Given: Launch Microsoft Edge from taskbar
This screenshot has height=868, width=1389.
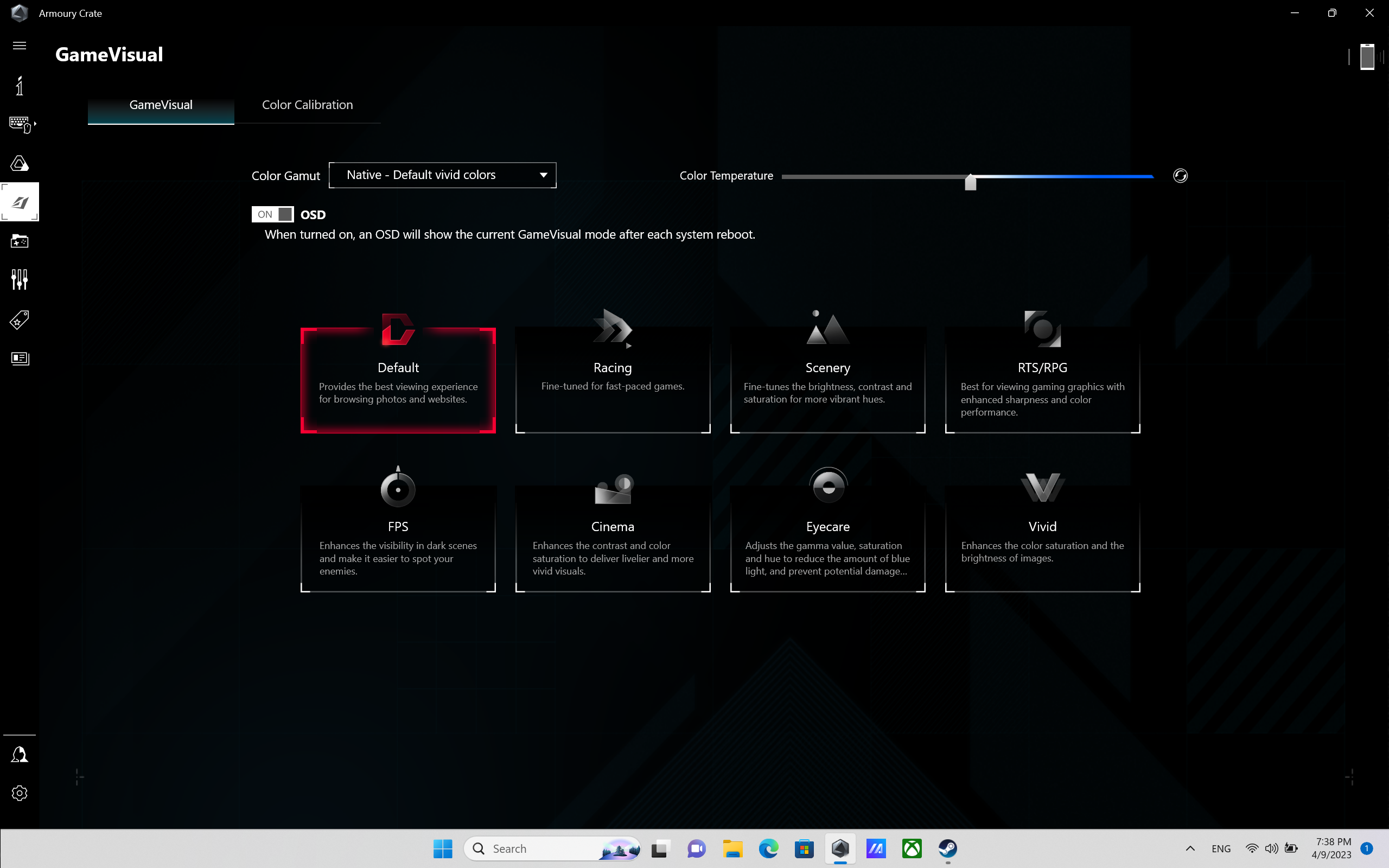Looking at the screenshot, I should point(768,848).
